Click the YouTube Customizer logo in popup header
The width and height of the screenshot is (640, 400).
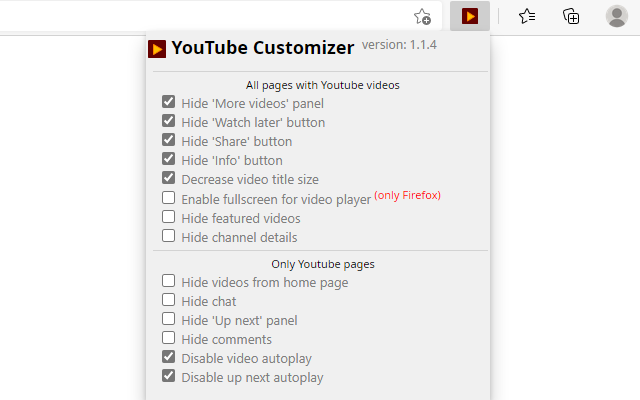point(157,48)
